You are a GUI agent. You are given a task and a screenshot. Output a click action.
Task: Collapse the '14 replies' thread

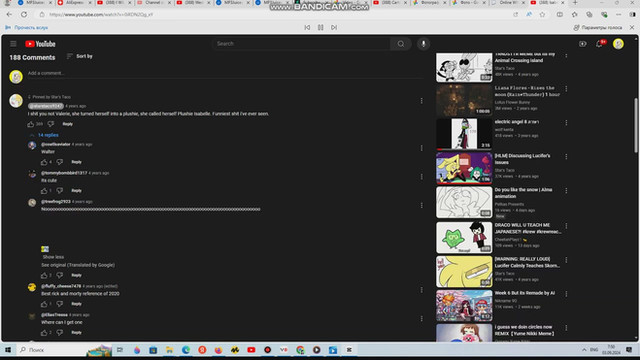pos(44,135)
